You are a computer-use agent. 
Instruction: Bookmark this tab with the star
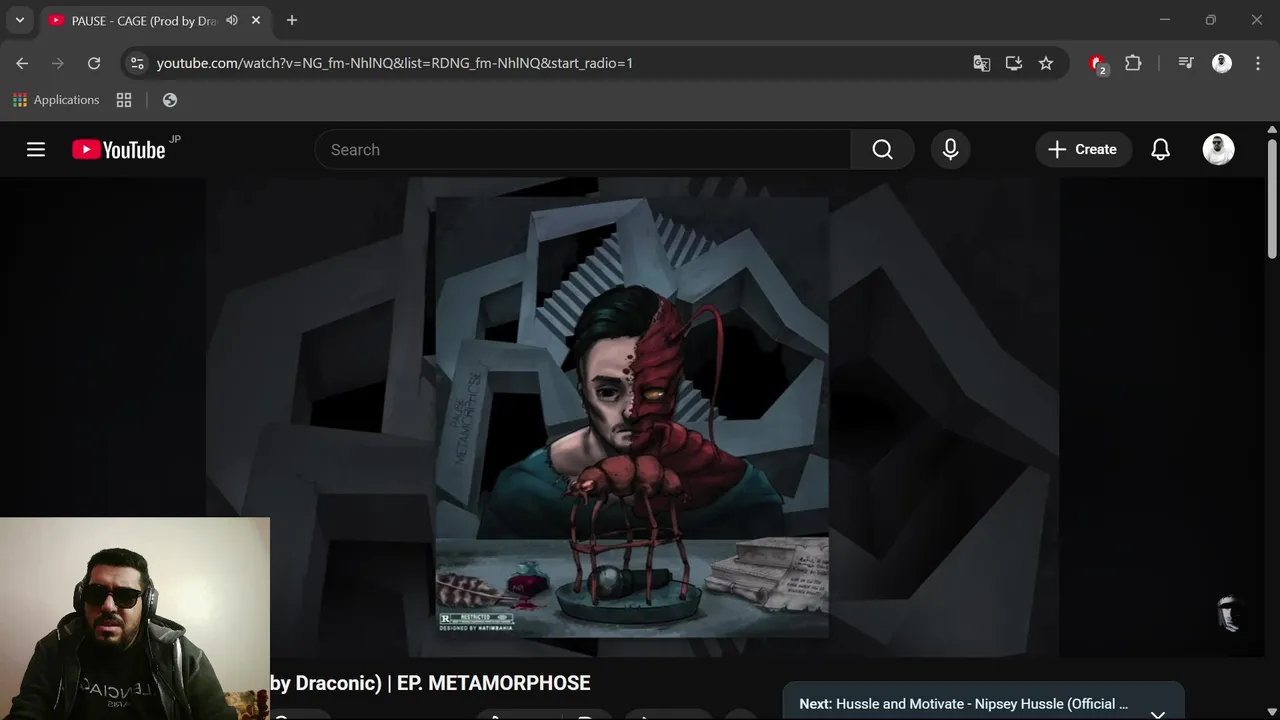(x=1046, y=63)
